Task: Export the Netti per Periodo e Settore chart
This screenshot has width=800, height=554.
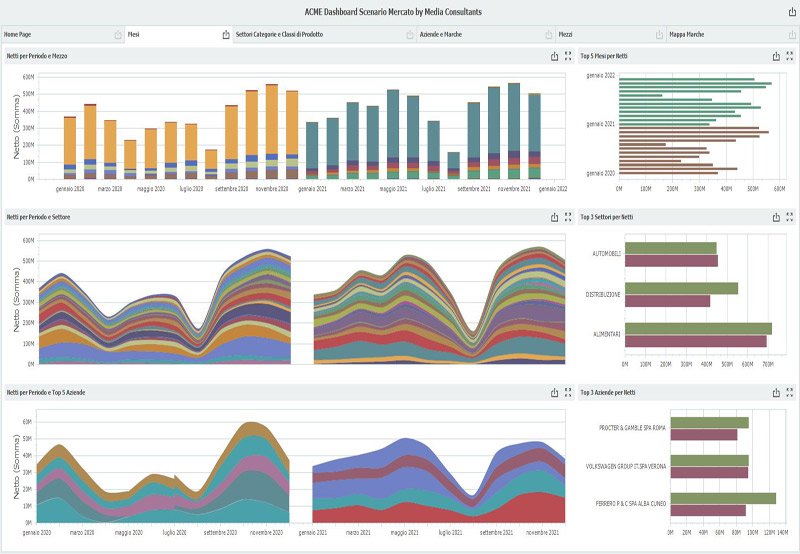Action: [x=555, y=216]
